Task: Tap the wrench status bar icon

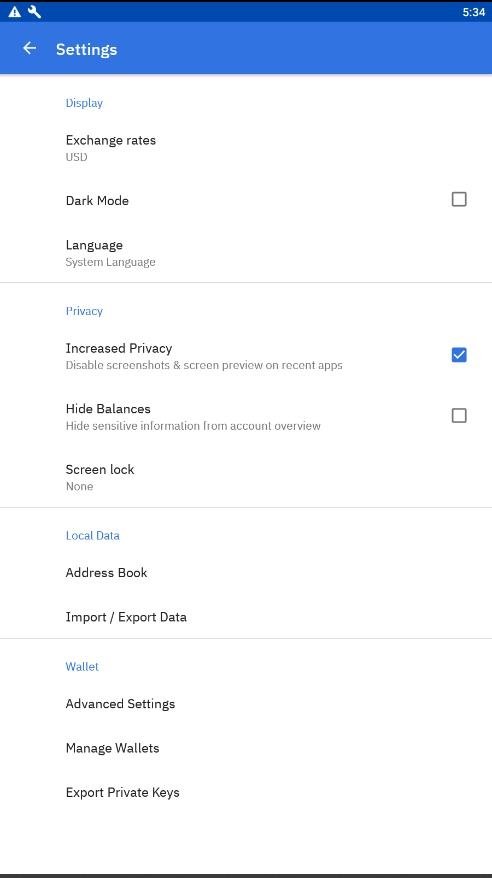Action: (x=34, y=12)
